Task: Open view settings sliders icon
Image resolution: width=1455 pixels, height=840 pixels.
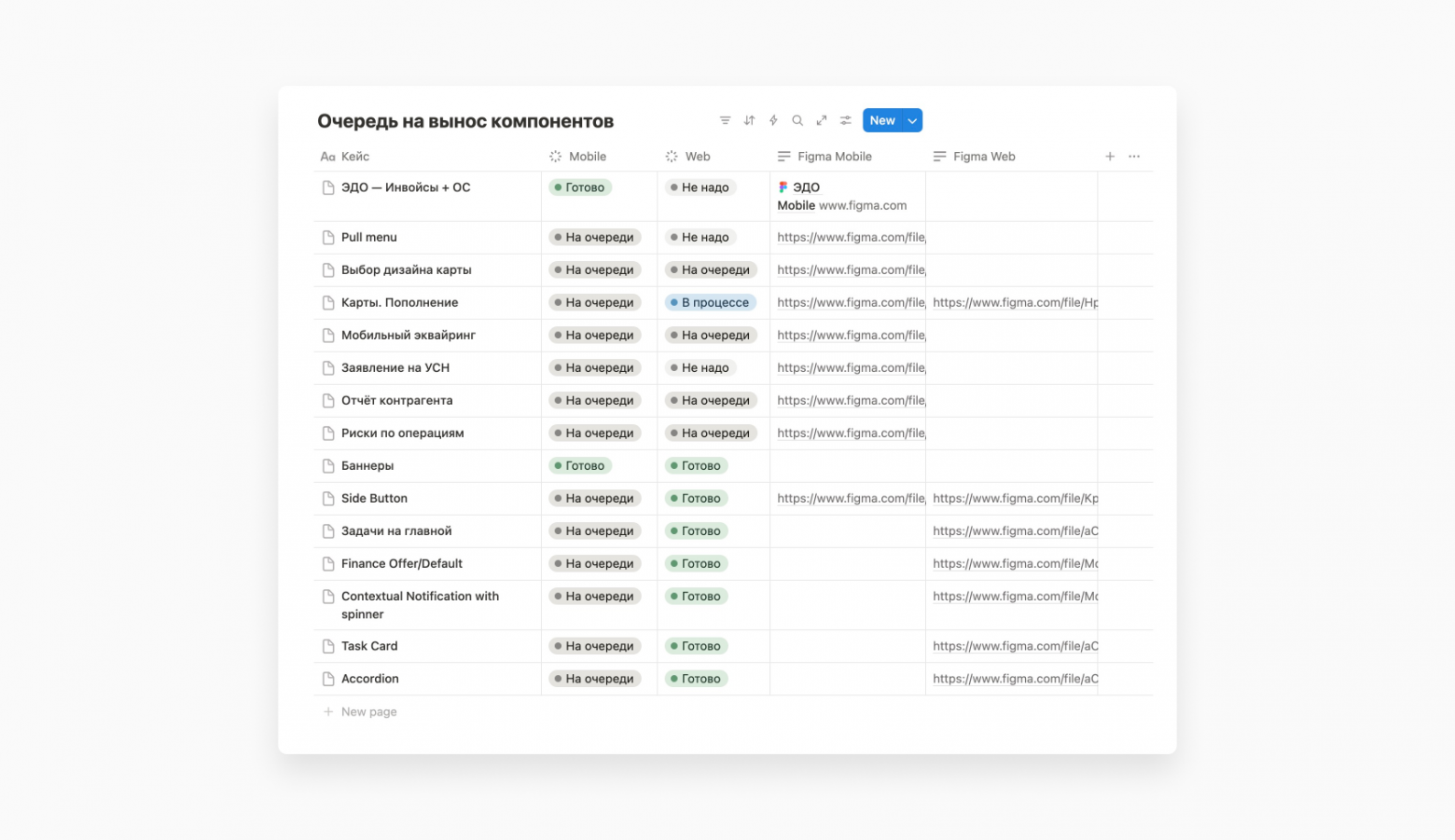Action: (x=846, y=120)
